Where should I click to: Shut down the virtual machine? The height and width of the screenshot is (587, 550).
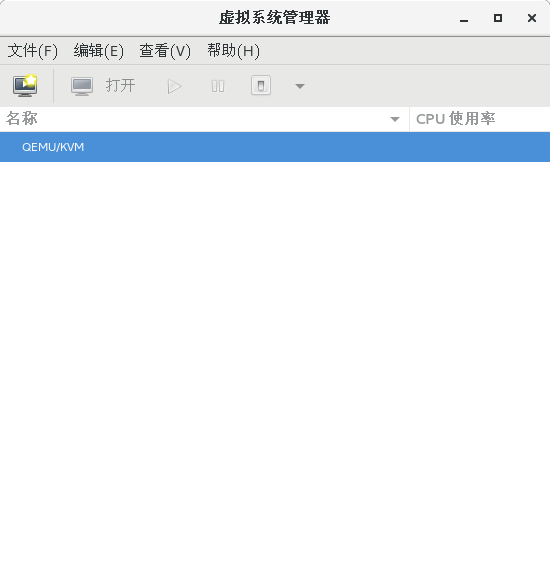click(261, 86)
